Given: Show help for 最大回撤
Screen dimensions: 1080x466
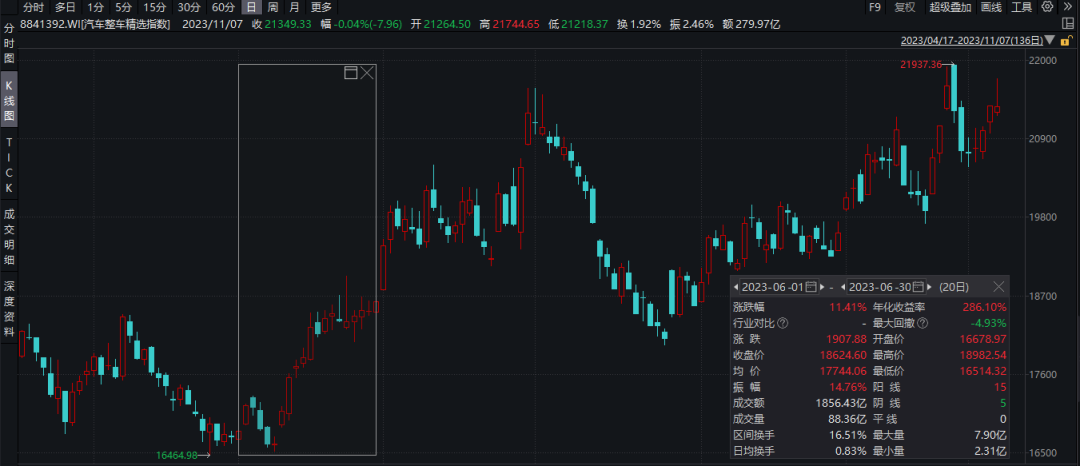Looking at the screenshot, I should click(x=923, y=324).
